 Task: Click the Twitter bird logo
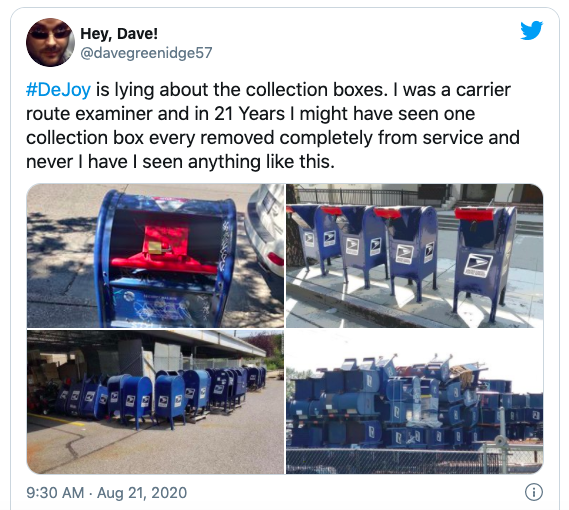pyautogui.click(x=531, y=30)
